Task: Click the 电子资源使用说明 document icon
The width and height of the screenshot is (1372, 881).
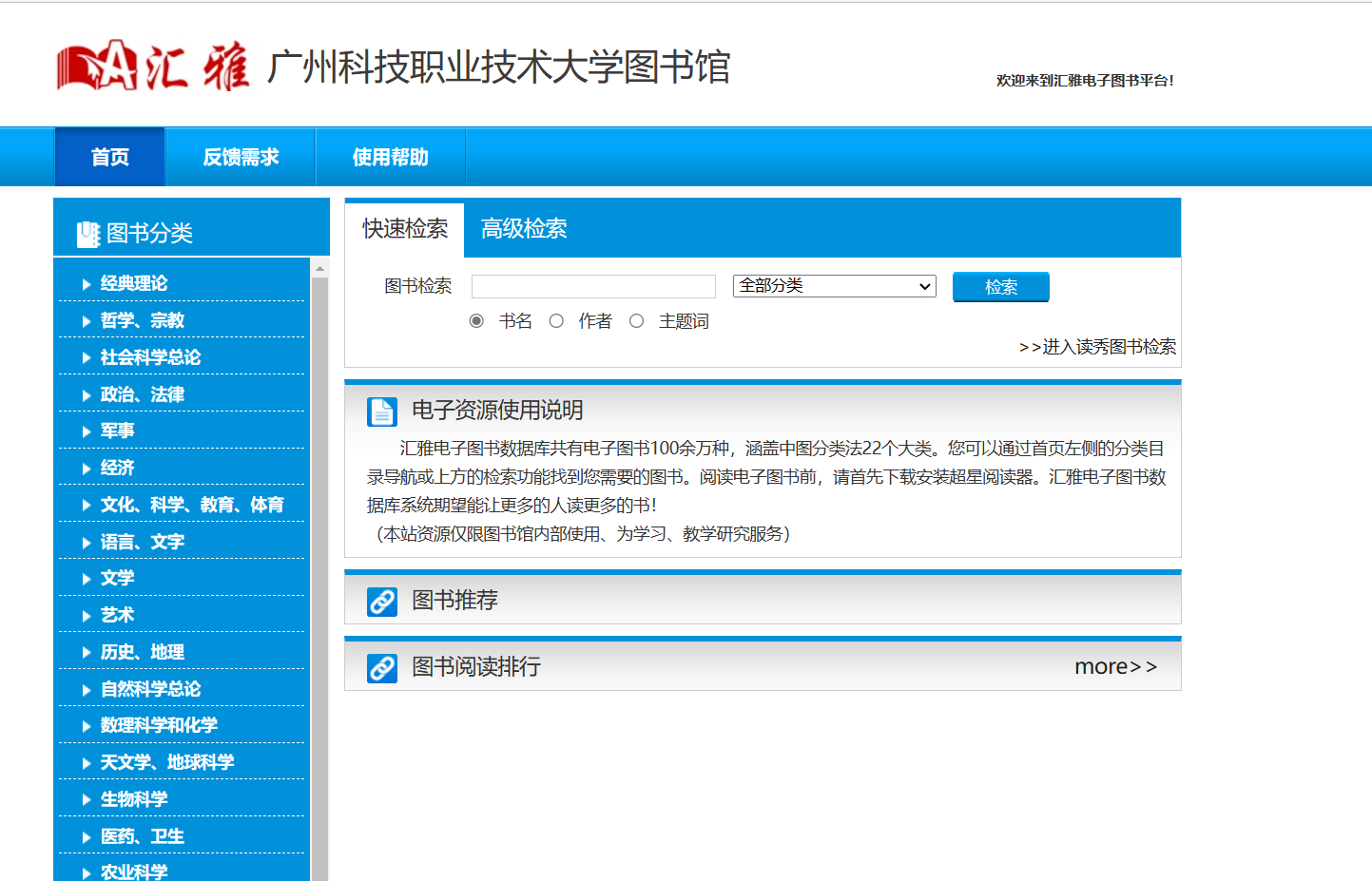Action: tap(381, 412)
